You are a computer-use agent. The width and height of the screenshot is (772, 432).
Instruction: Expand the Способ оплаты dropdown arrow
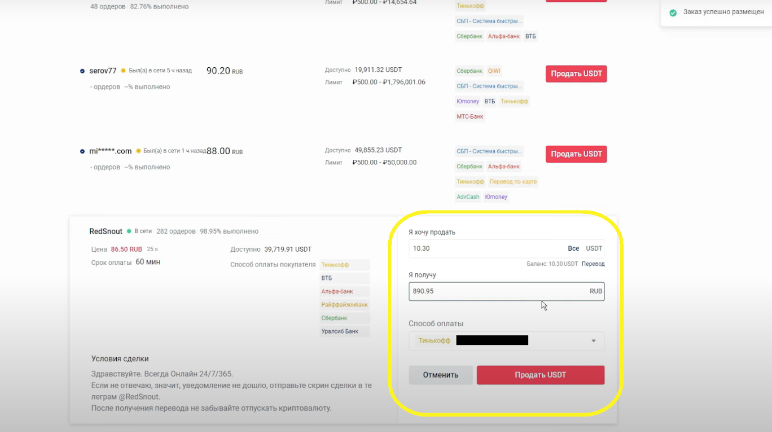(x=596, y=341)
